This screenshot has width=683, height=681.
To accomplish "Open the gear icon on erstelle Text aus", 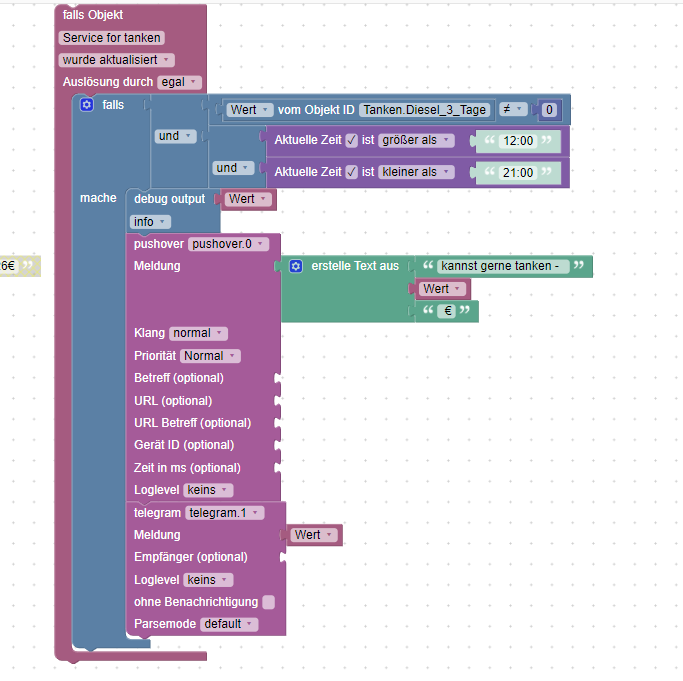I will (x=296, y=266).
